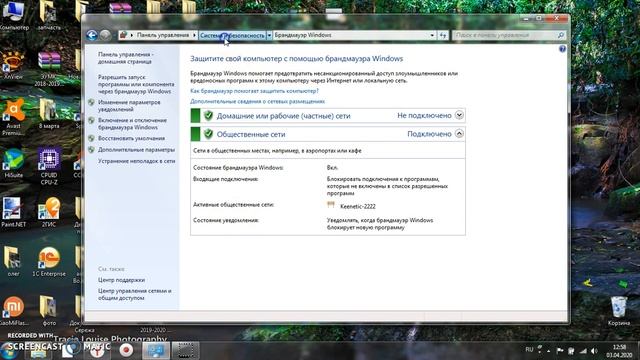Open volume control from system tray
This screenshot has height=360, width=640.
tap(594, 351)
